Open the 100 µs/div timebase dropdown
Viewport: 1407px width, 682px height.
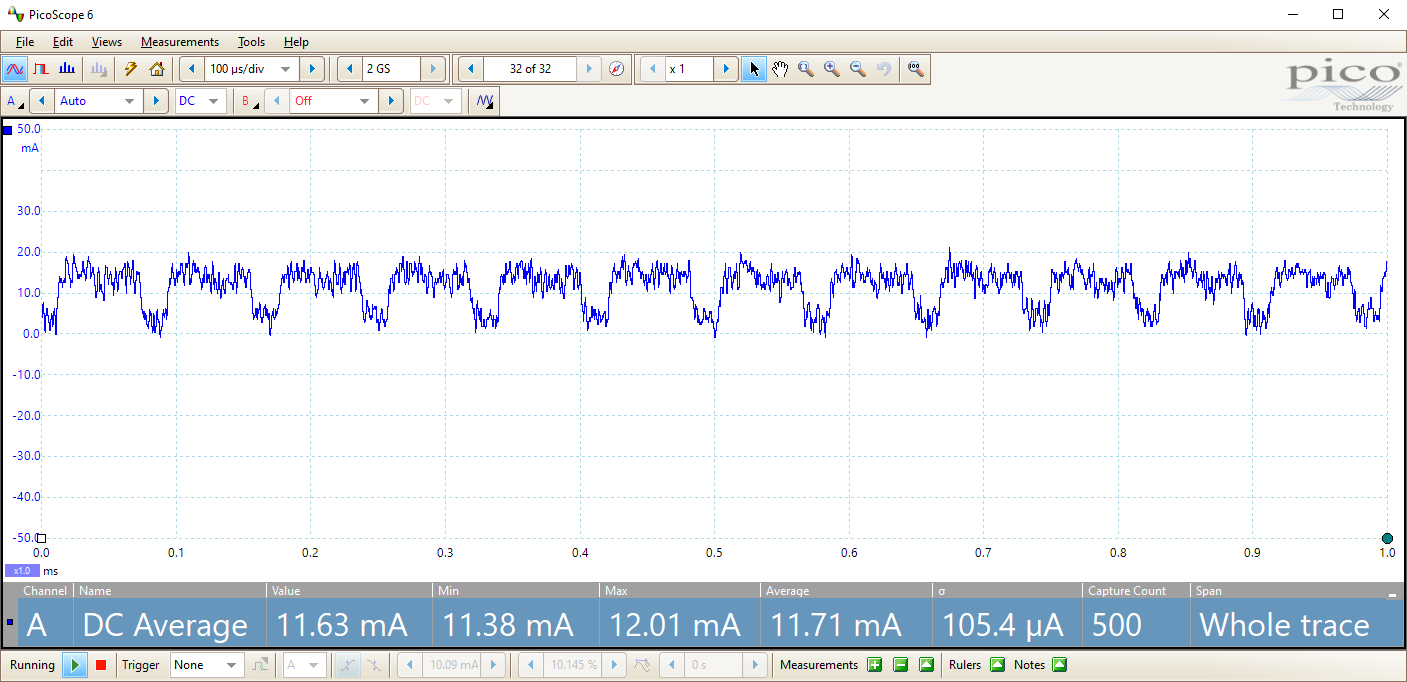(x=252, y=69)
